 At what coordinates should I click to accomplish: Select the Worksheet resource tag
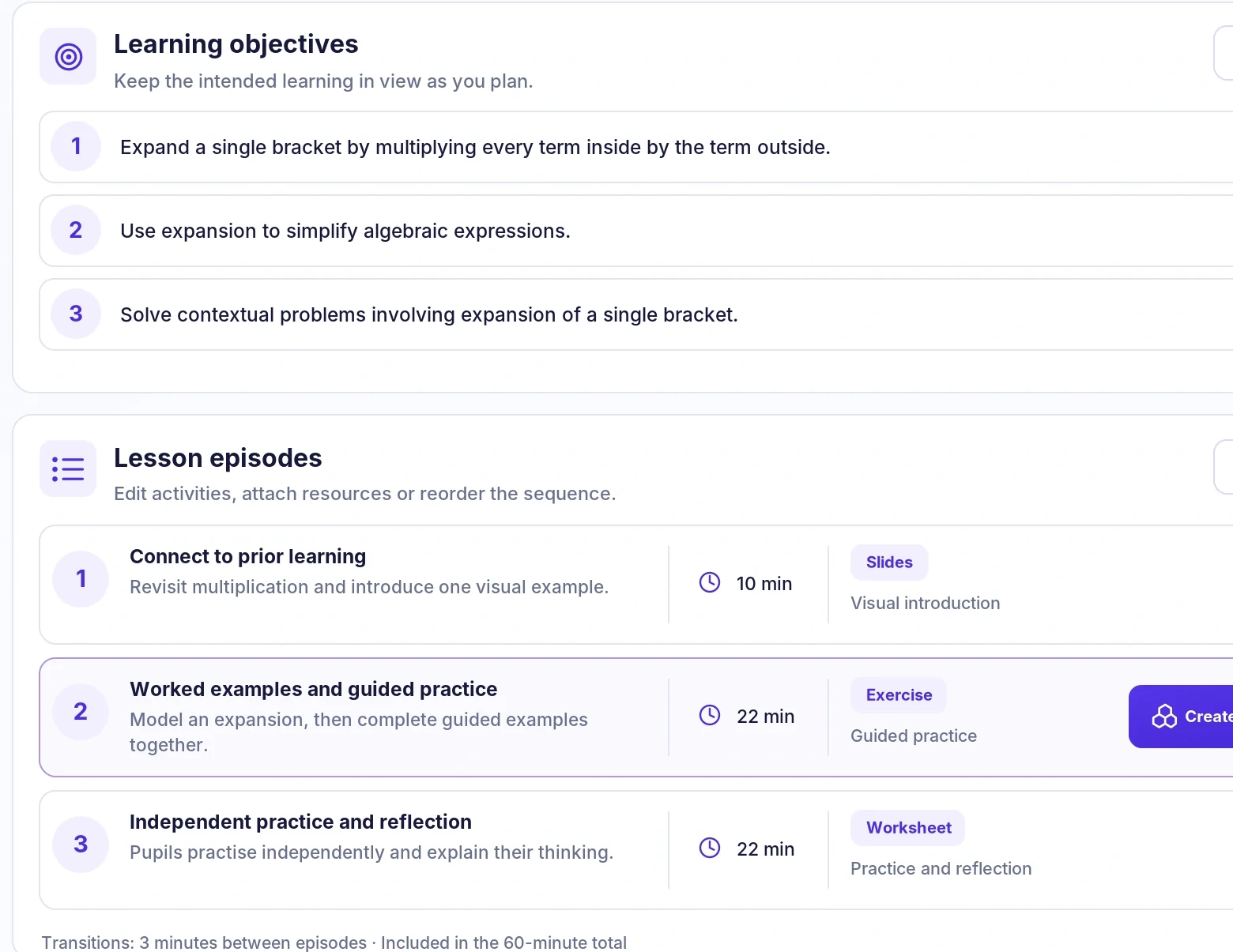click(x=908, y=828)
